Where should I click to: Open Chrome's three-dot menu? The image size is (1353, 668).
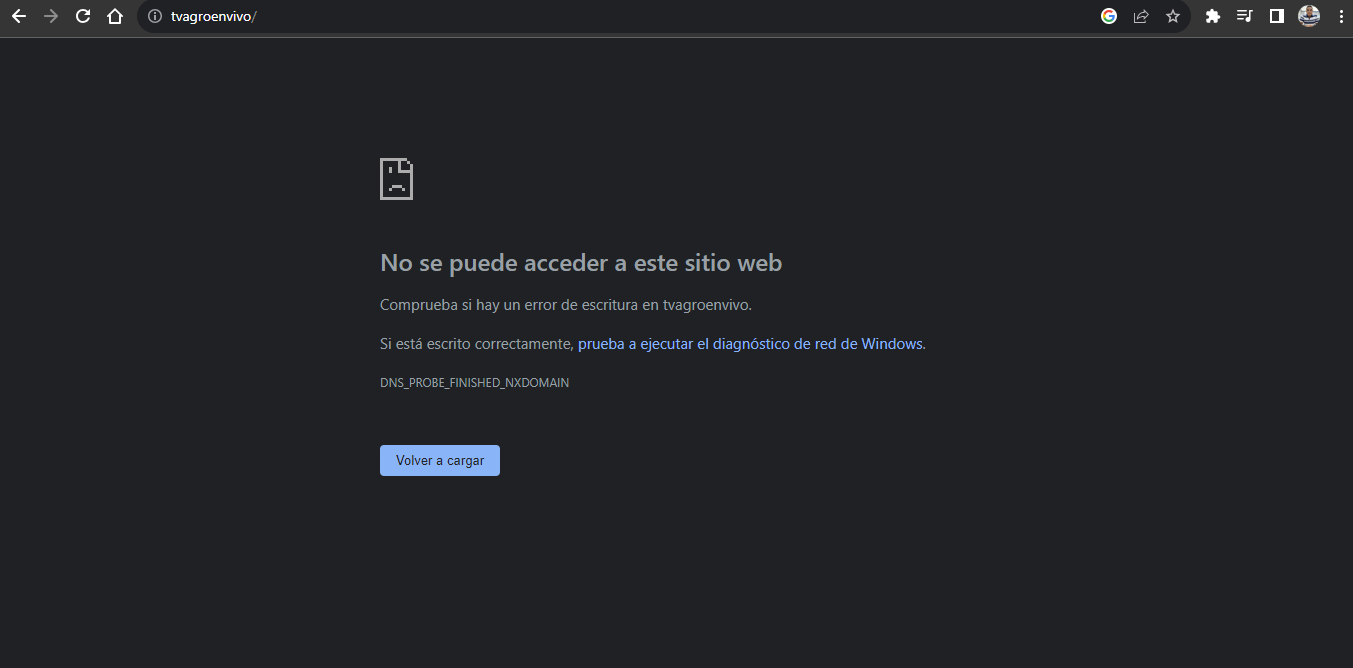pyautogui.click(x=1341, y=16)
